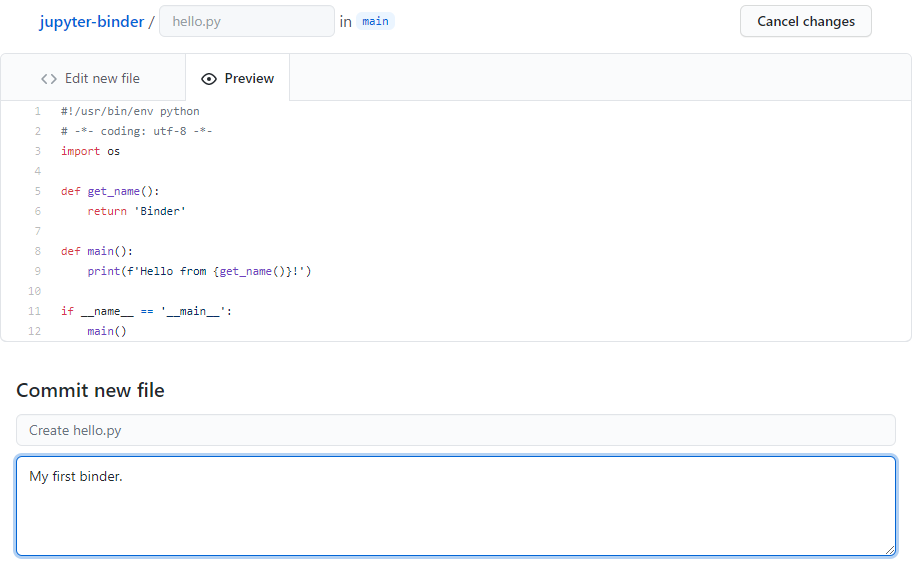The image size is (912, 563).
Task: Click the Commit new file heading
Action: coord(90,390)
